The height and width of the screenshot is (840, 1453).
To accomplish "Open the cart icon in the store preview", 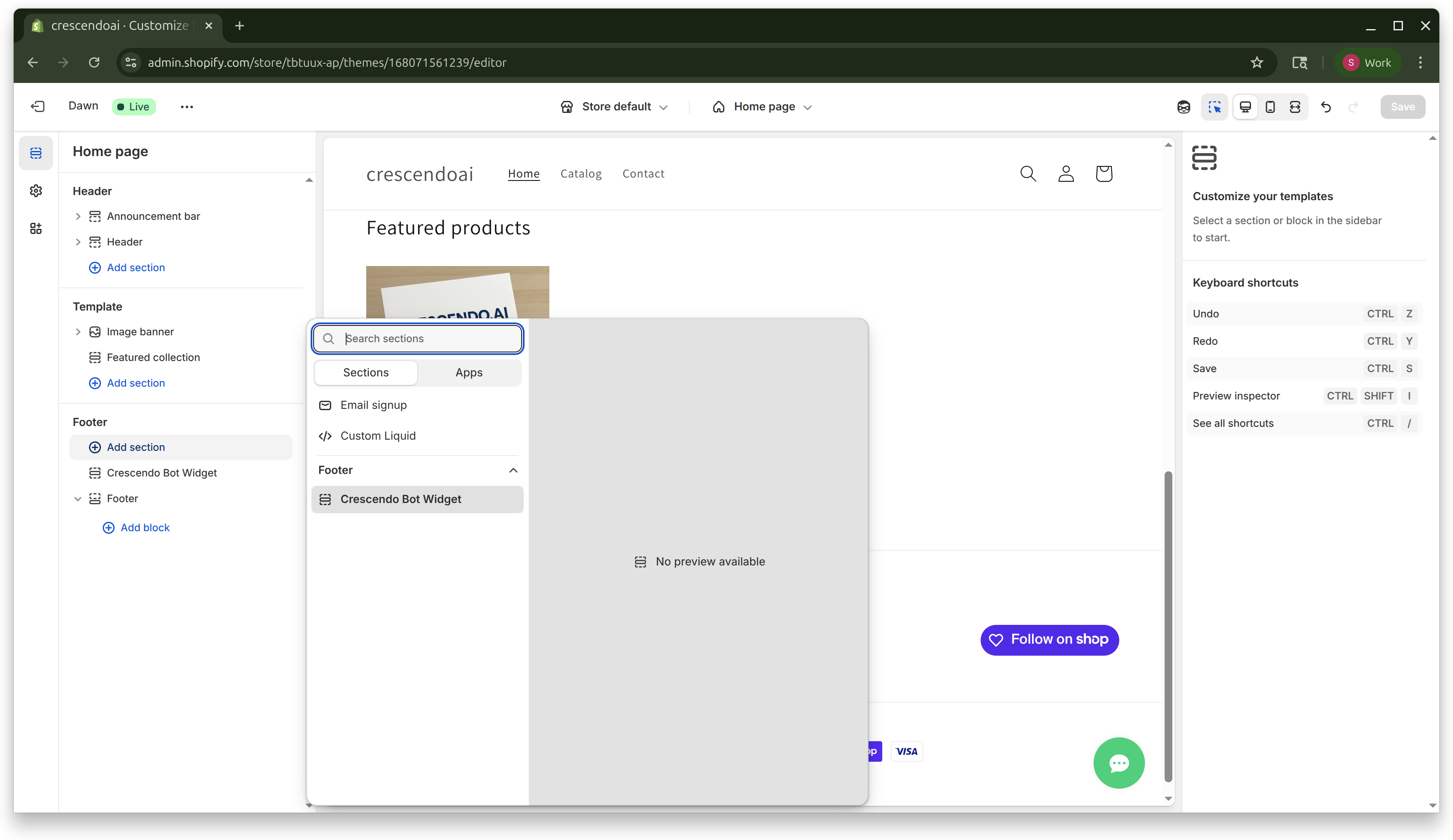I will coord(1104,173).
